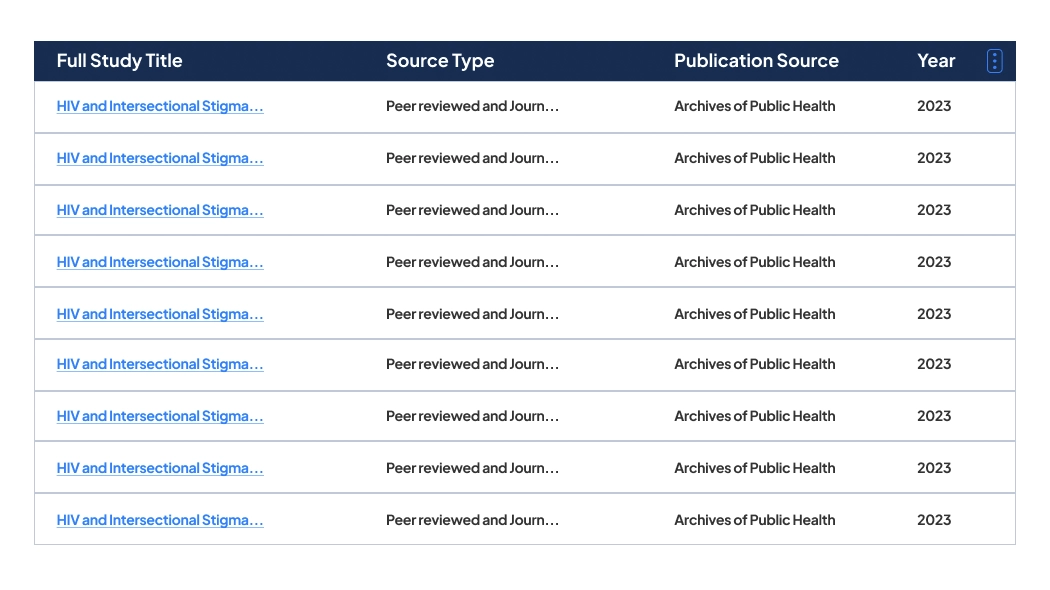Select the truncated 'Peer reviewed and Journ…' text, first row
The height and width of the screenshot is (590, 1050).
coord(472,106)
